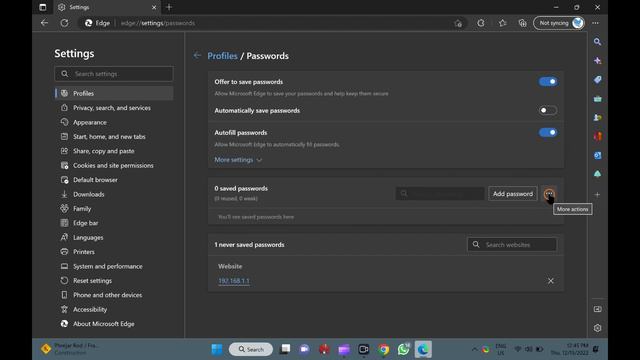Viewport: 640px width, 360px height.
Task: Open the Favorites toolbar icon
Action: (x=502, y=23)
